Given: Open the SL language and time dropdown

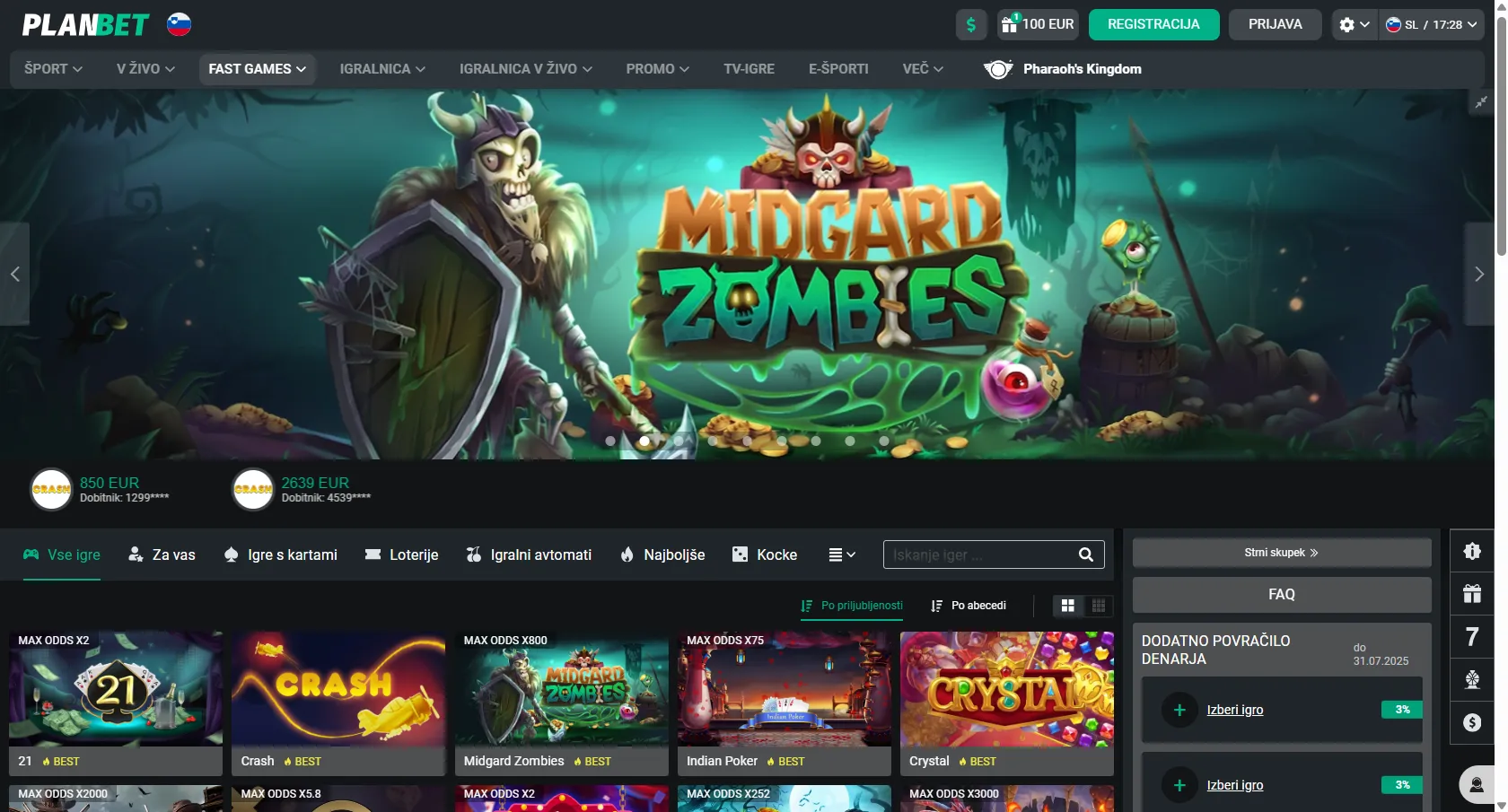Looking at the screenshot, I should [1431, 24].
